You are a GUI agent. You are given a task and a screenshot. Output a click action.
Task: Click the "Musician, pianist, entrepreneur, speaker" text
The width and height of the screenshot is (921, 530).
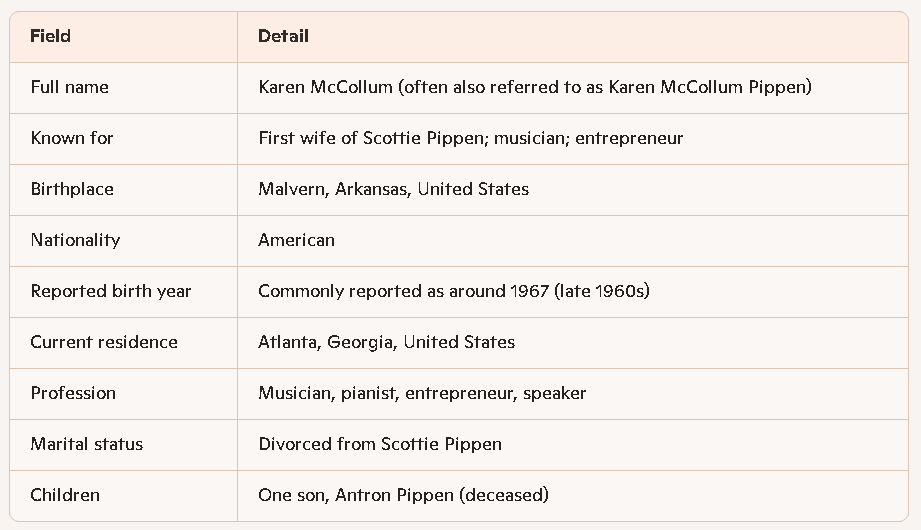click(422, 393)
